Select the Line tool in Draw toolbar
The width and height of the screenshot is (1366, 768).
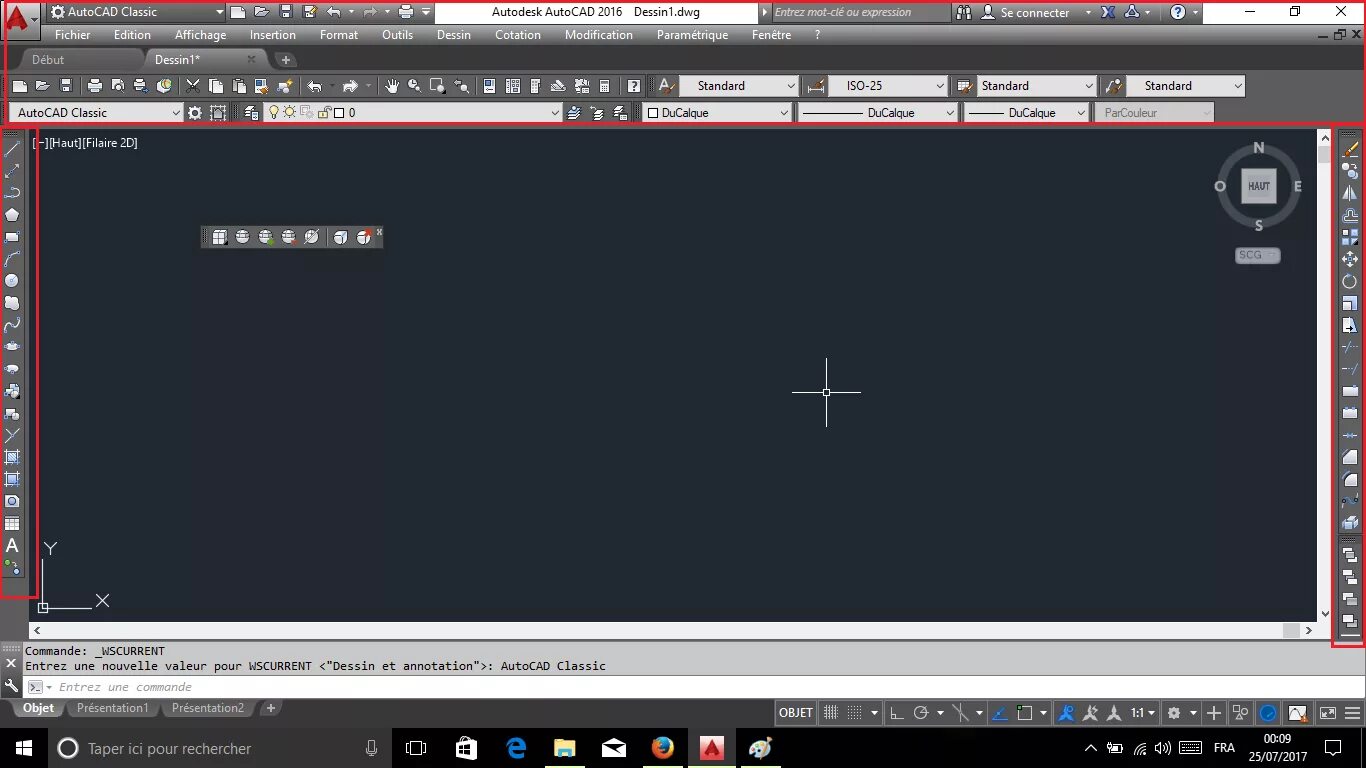pyautogui.click(x=13, y=149)
